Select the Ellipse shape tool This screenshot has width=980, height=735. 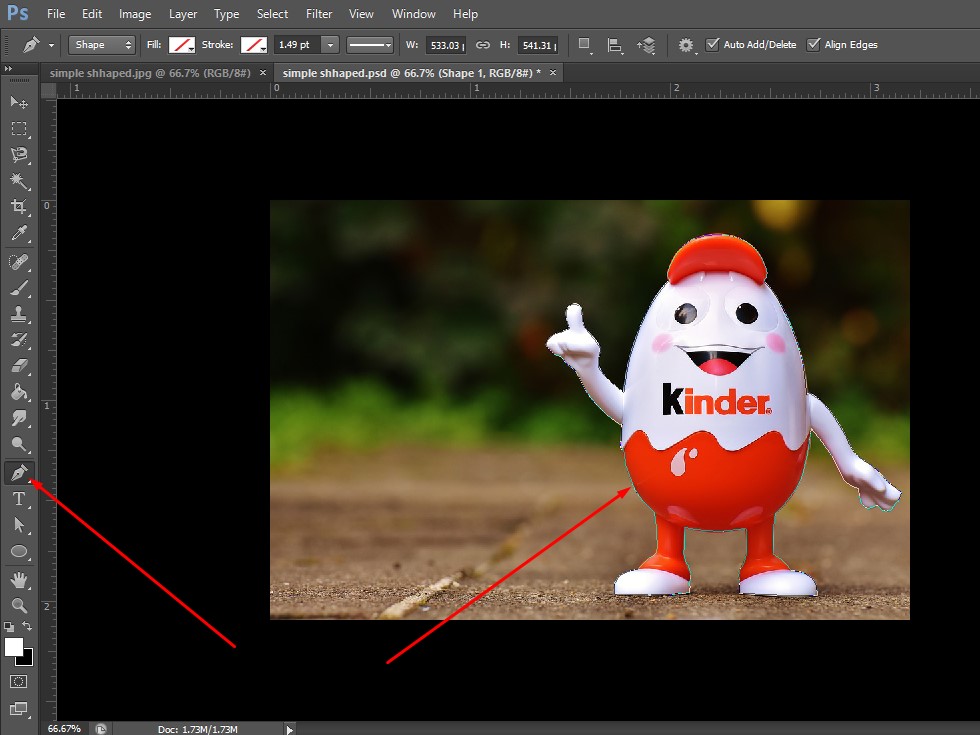point(19,551)
